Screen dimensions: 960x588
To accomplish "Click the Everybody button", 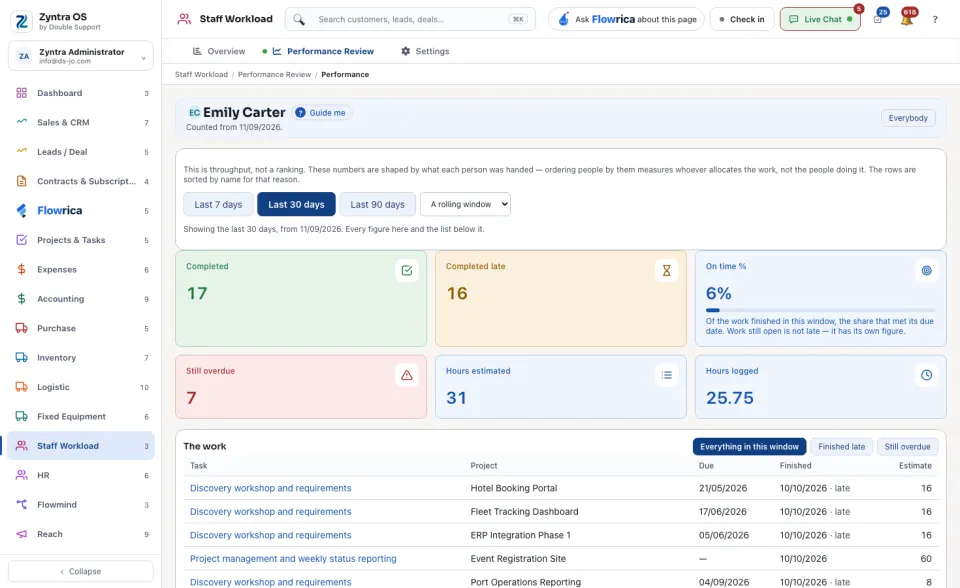I will click(x=908, y=118).
